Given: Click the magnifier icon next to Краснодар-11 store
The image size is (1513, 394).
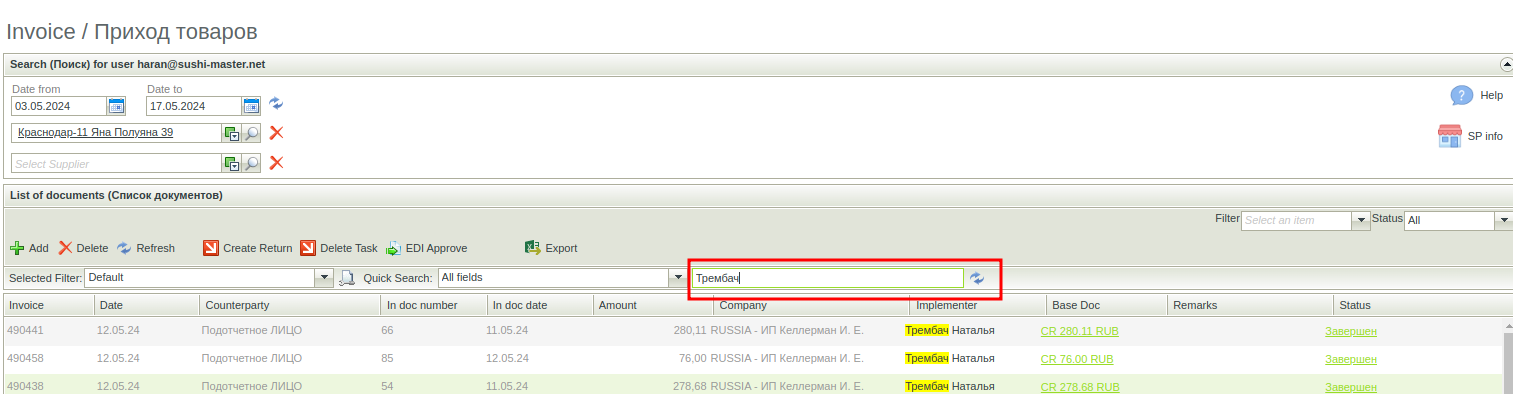Looking at the screenshot, I should 252,134.
